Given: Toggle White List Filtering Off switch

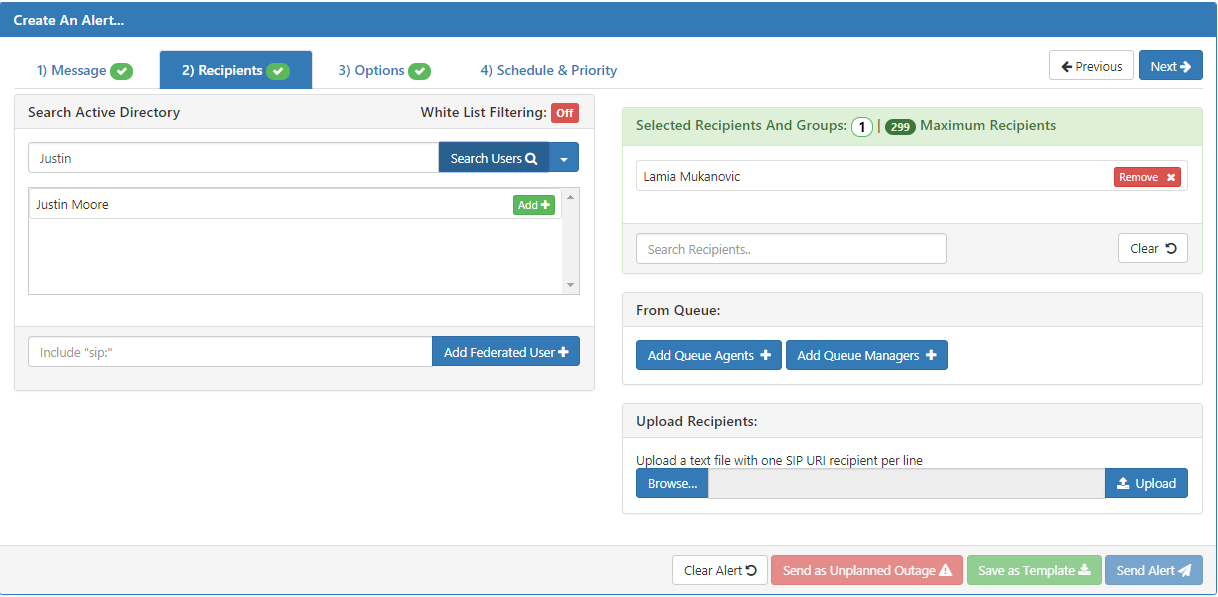Looking at the screenshot, I should pyautogui.click(x=565, y=113).
